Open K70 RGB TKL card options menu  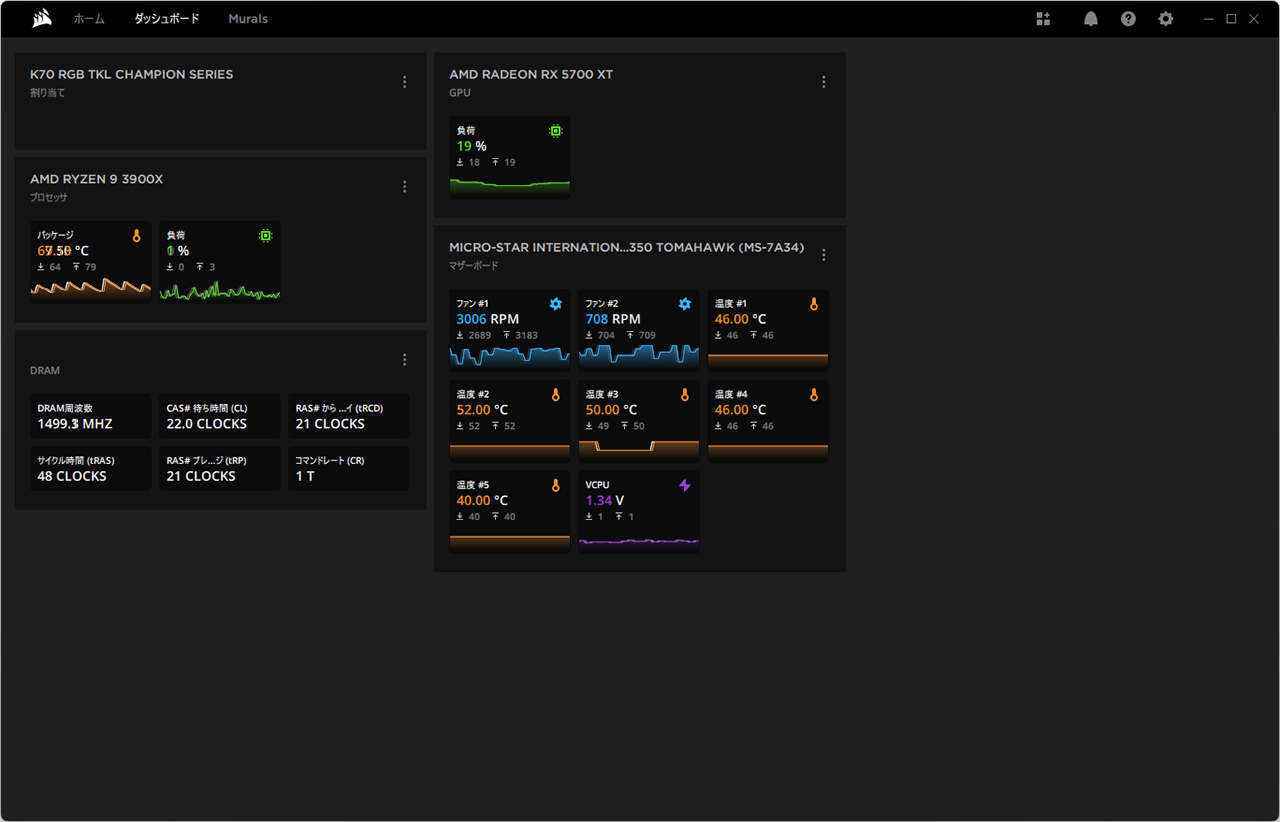[x=404, y=82]
